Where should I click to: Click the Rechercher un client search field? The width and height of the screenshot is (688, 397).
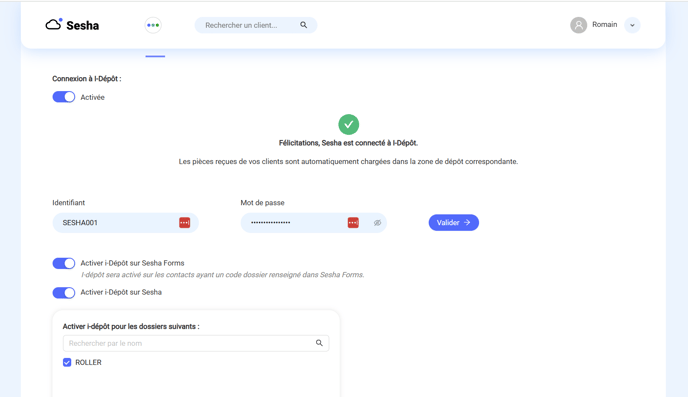tap(255, 25)
